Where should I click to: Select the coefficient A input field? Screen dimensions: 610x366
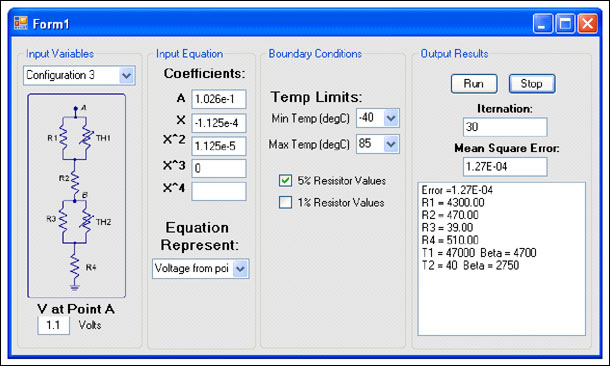coord(219,99)
